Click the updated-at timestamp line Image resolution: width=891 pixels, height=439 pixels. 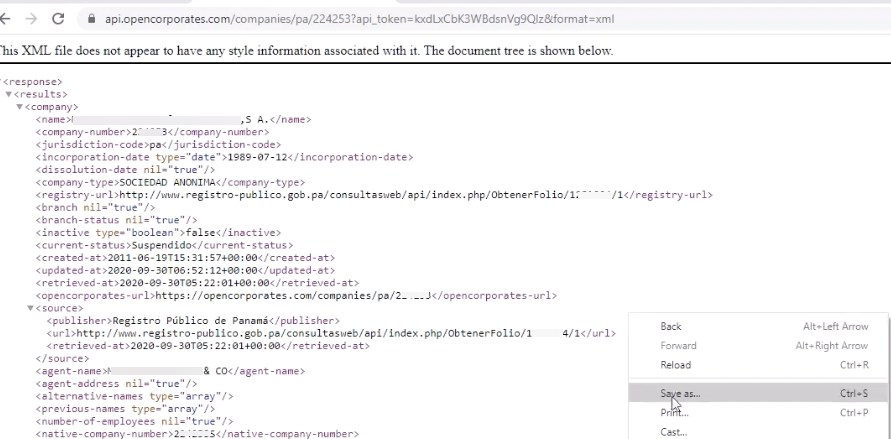pos(185,270)
